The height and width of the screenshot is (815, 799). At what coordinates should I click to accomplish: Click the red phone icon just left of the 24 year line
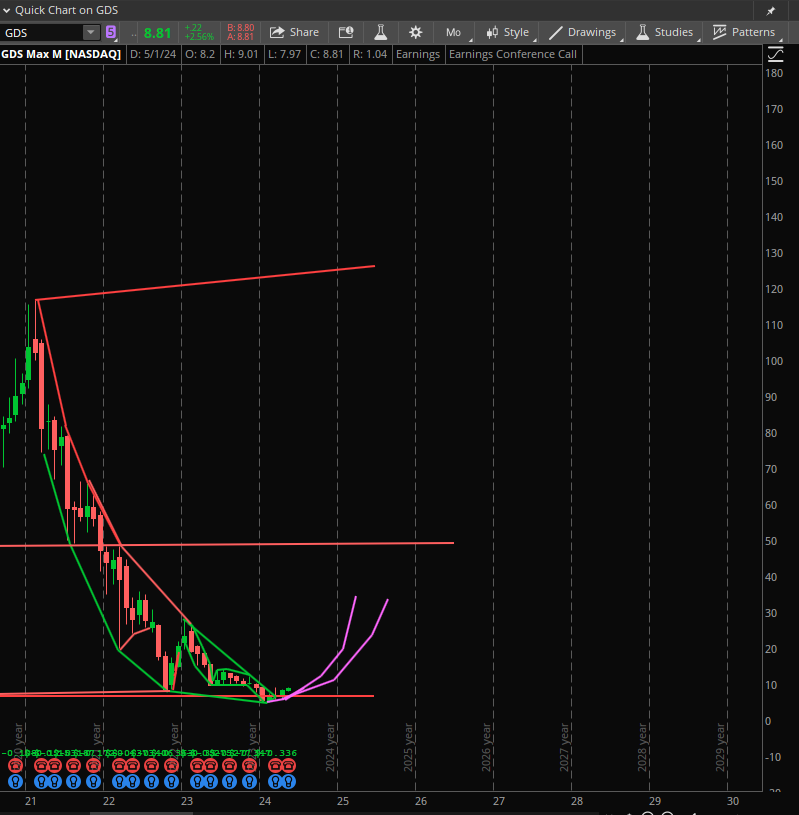click(x=250, y=766)
